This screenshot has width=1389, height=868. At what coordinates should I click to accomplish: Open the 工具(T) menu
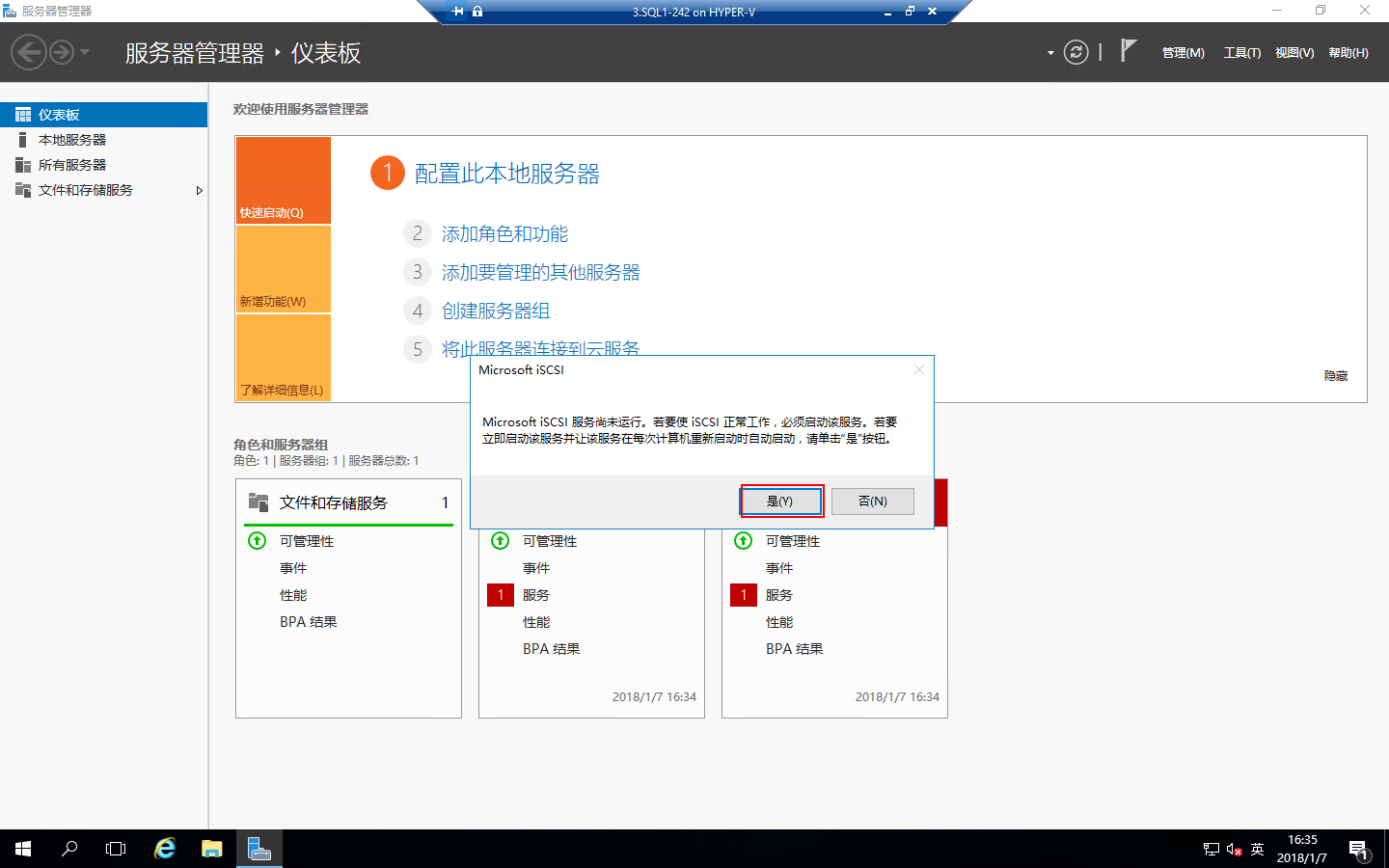(1242, 53)
